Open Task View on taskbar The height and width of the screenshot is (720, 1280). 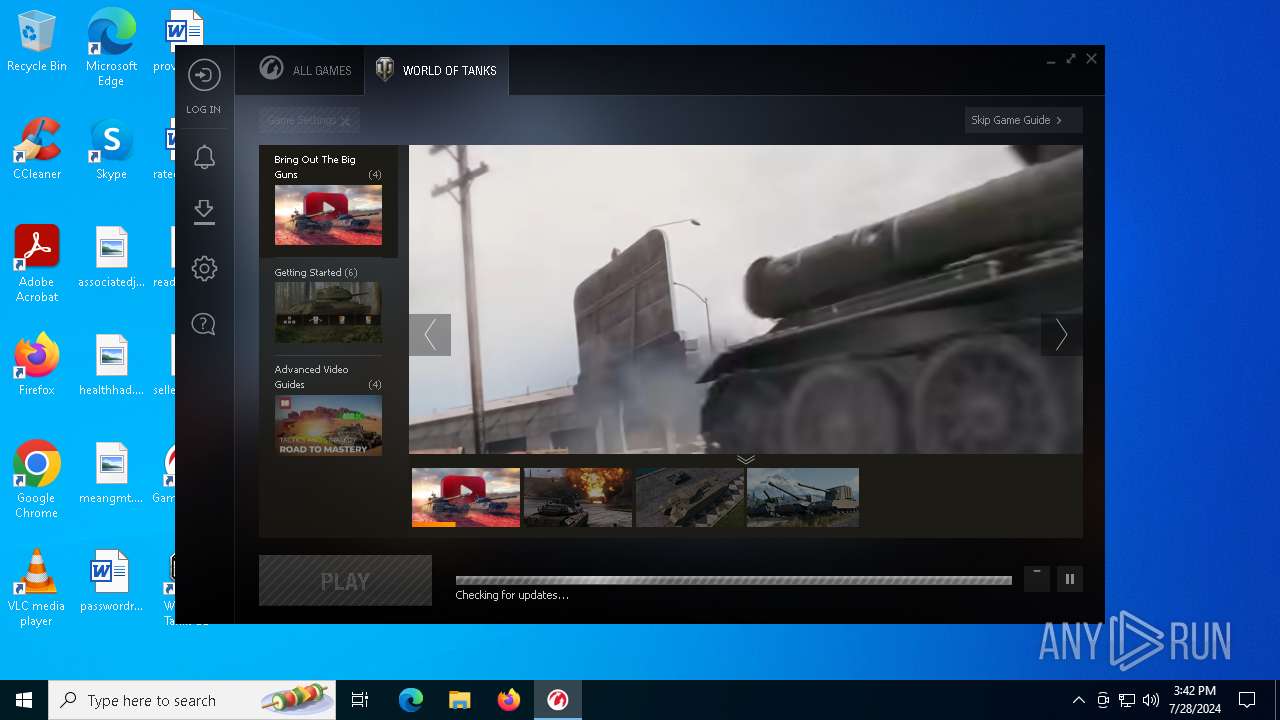coord(360,700)
